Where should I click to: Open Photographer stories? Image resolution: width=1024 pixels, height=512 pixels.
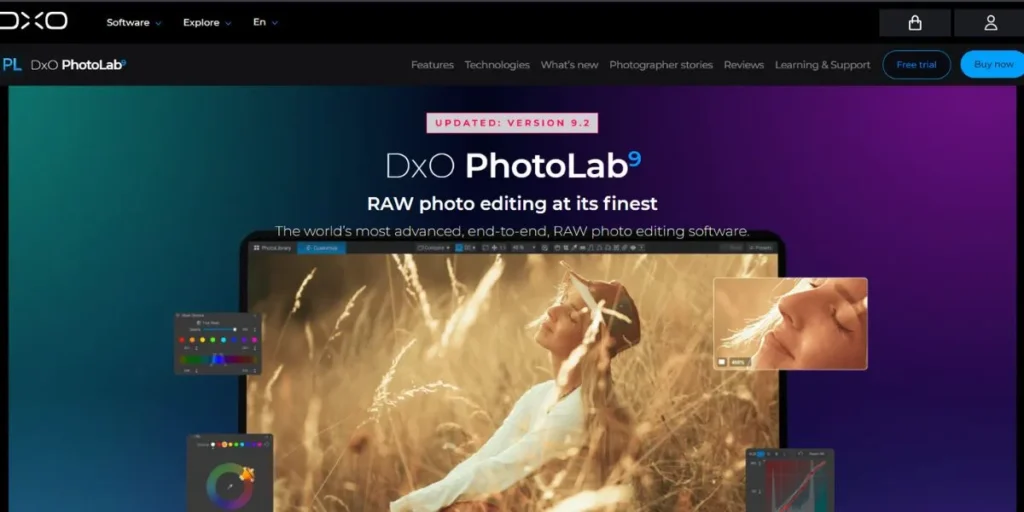pos(661,65)
